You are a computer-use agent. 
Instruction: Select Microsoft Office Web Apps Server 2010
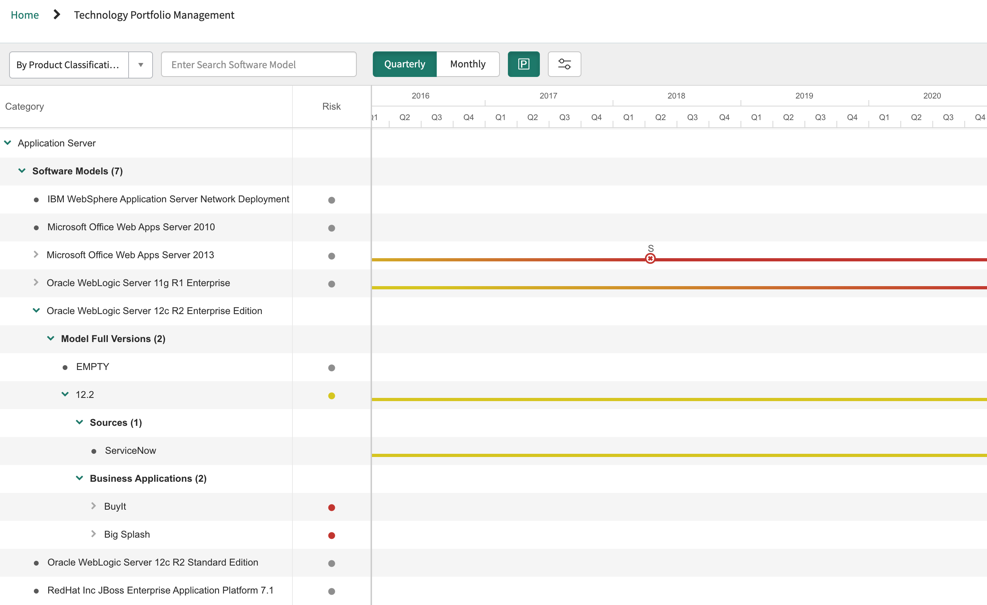(131, 227)
